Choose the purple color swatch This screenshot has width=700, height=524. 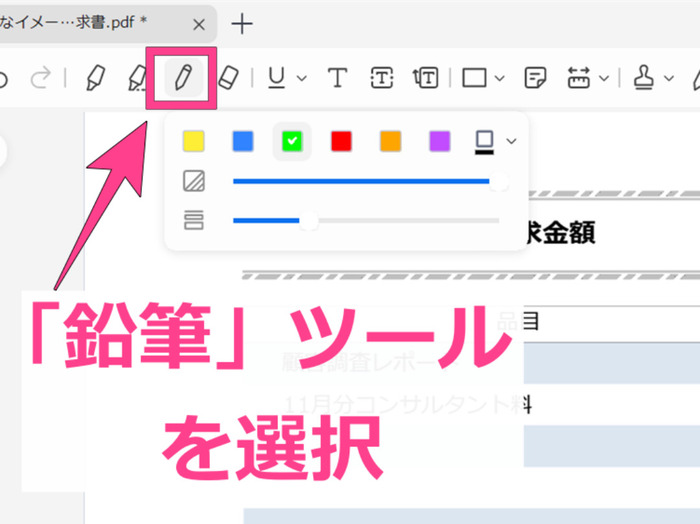pos(439,141)
